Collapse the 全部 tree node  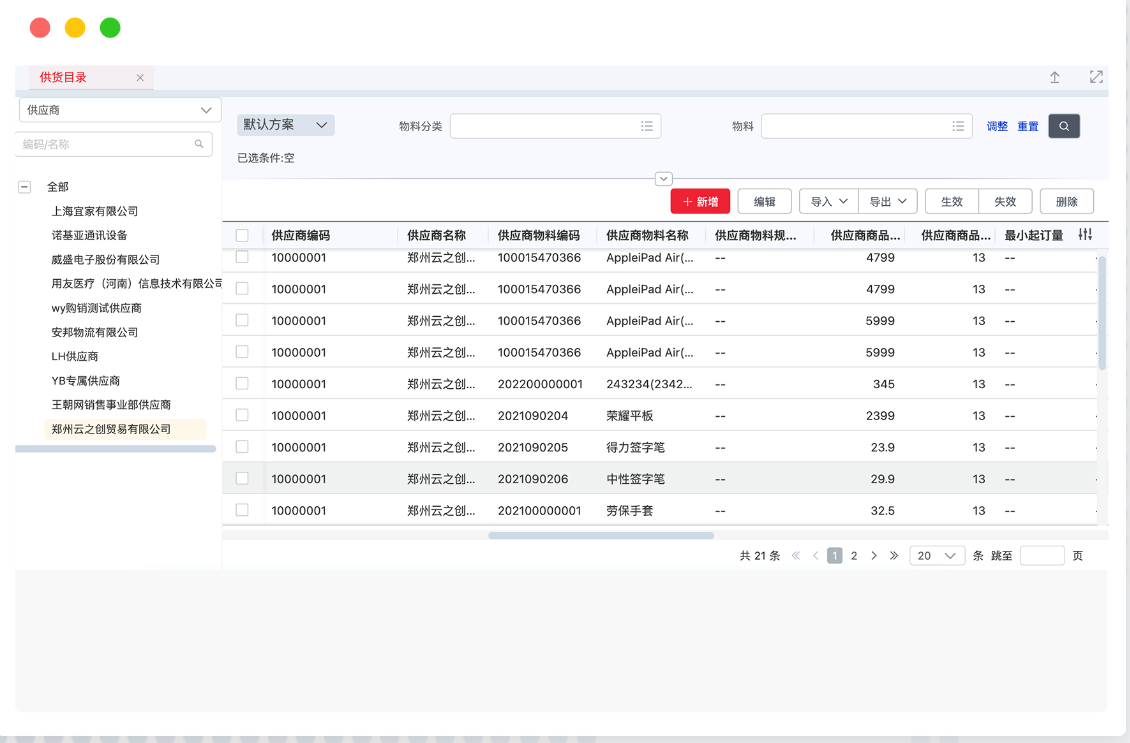(25, 187)
